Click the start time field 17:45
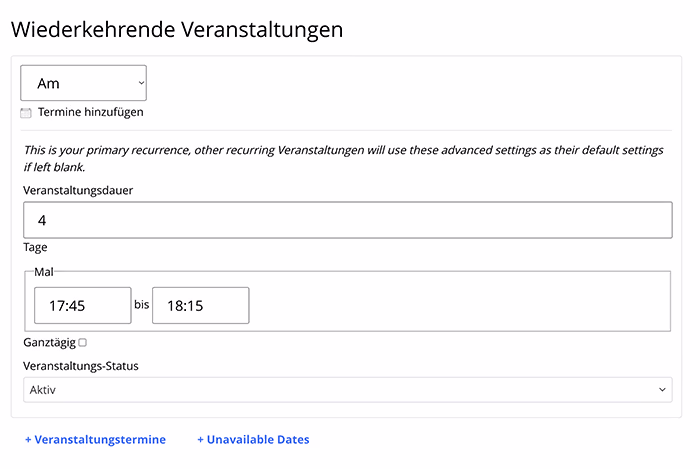This screenshot has height=469, width=700. pos(83,305)
